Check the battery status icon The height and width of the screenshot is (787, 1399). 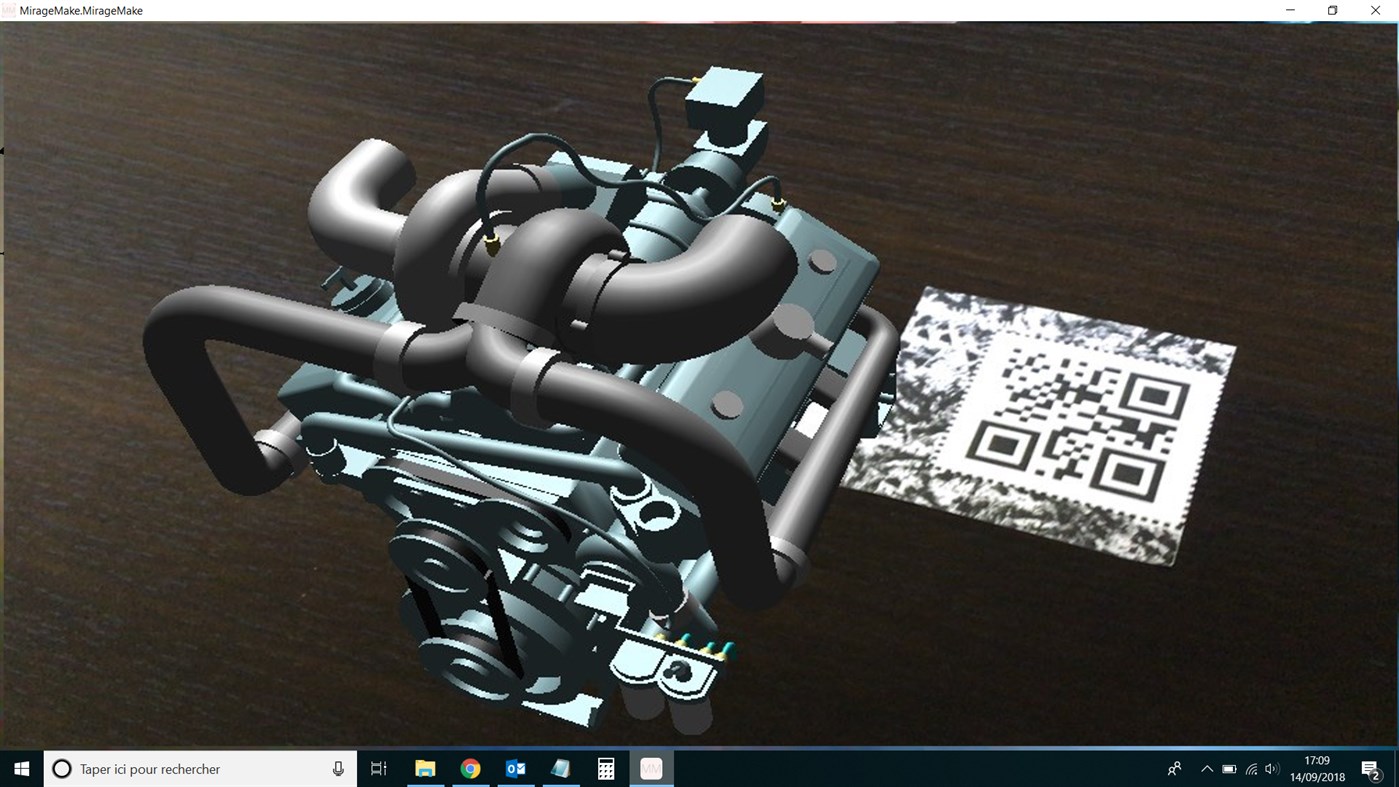pyautogui.click(x=1229, y=769)
